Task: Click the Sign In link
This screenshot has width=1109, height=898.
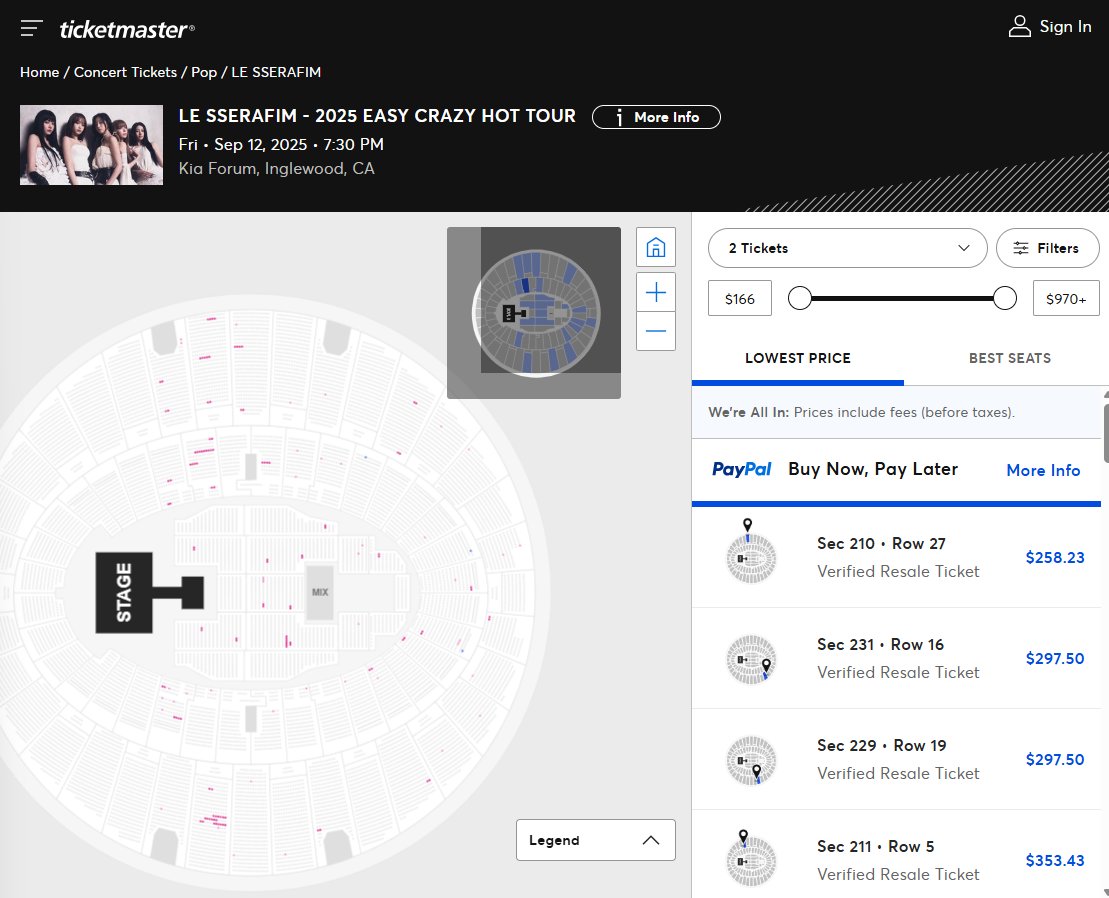Action: pyautogui.click(x=1065, y=26)
